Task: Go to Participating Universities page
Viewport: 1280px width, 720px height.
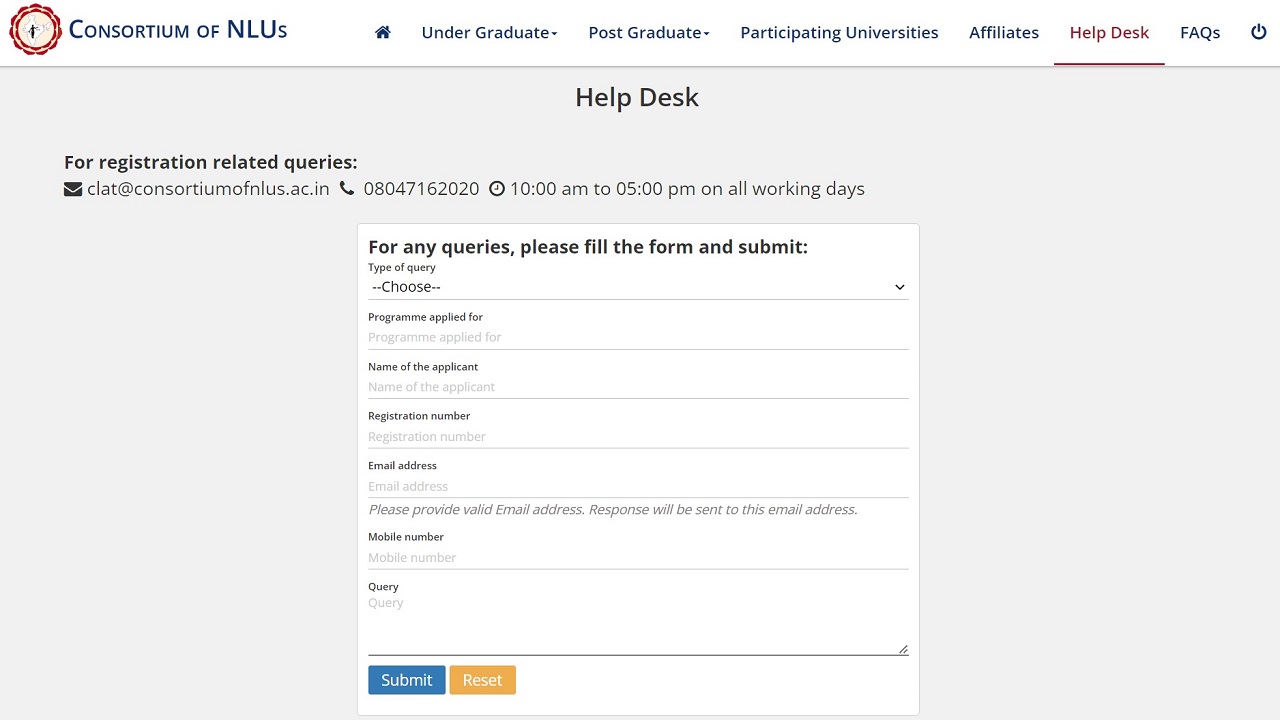Action: (x=839, y=32)
